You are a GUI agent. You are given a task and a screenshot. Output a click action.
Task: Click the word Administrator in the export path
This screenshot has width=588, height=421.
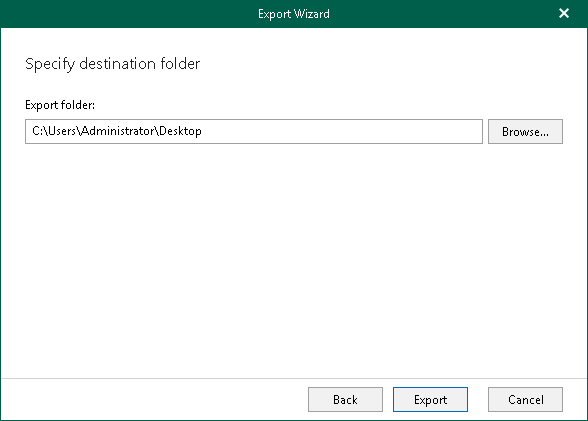pos(118,131)
